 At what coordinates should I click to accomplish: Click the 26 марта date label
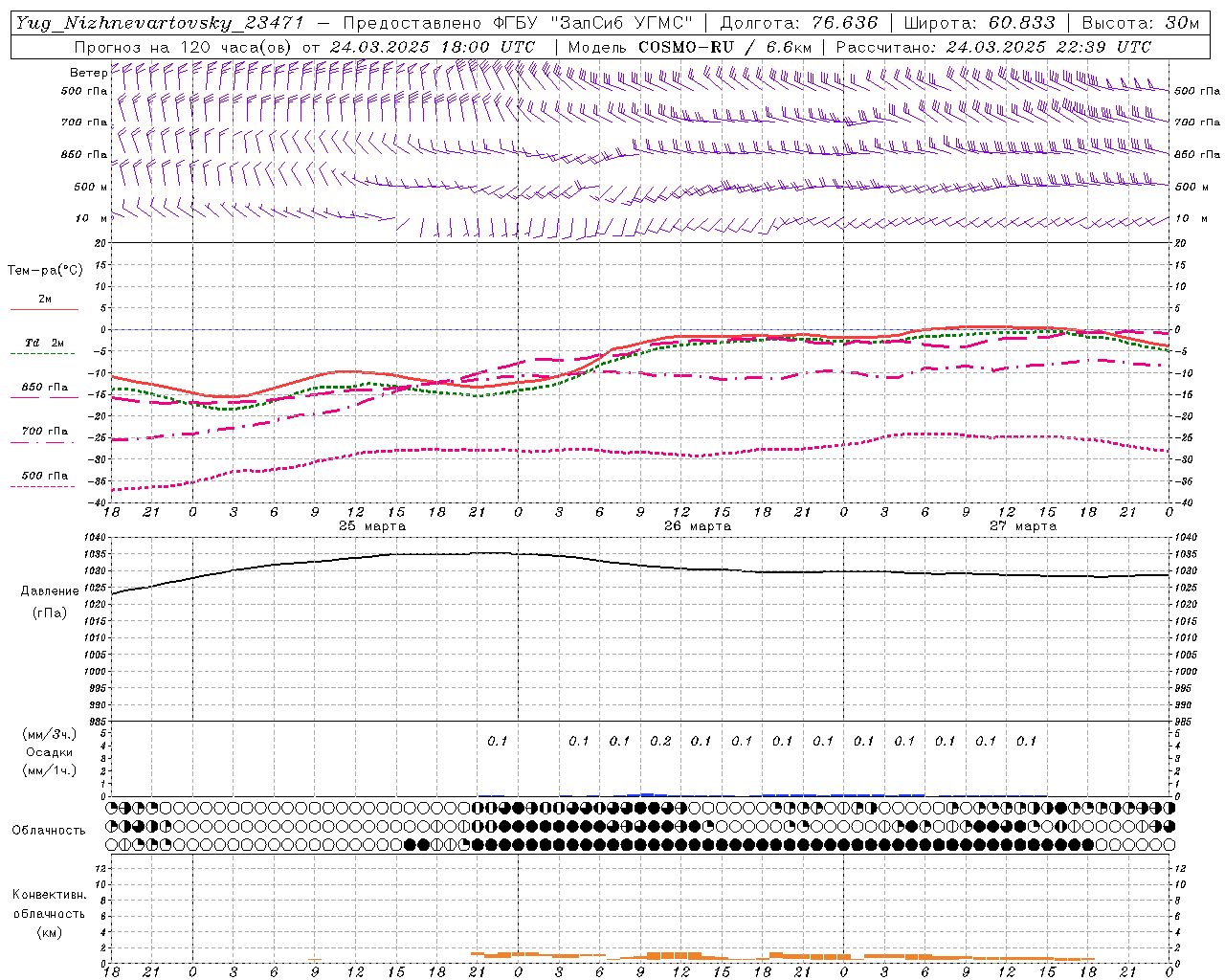[698, 526]
